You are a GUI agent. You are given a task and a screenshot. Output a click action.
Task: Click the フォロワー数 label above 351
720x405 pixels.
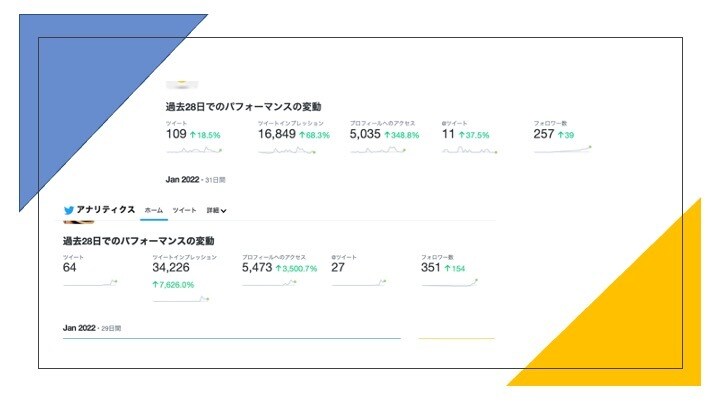437,257
